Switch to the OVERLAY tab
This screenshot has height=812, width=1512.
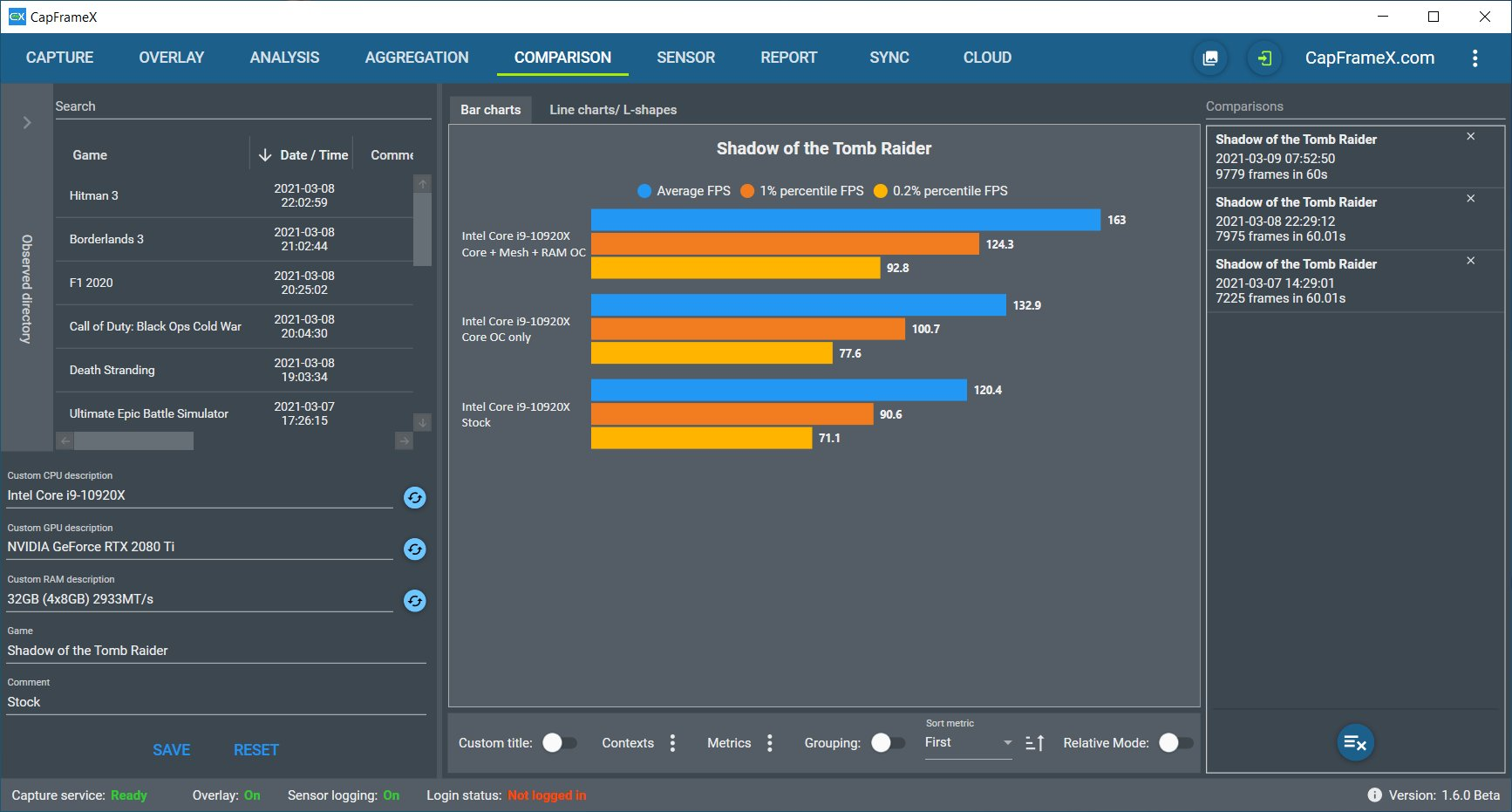tap(172, 58)
